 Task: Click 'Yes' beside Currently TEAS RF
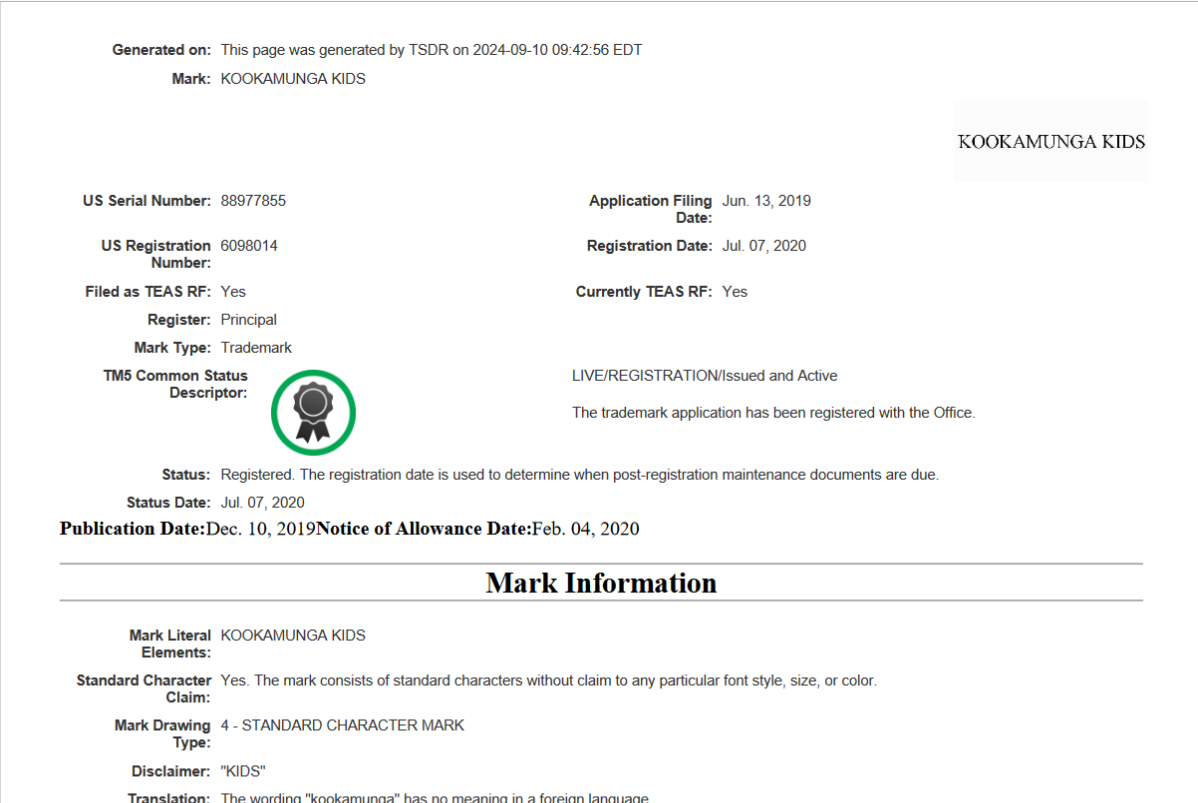pyautogui.click(x=735, y=292)
